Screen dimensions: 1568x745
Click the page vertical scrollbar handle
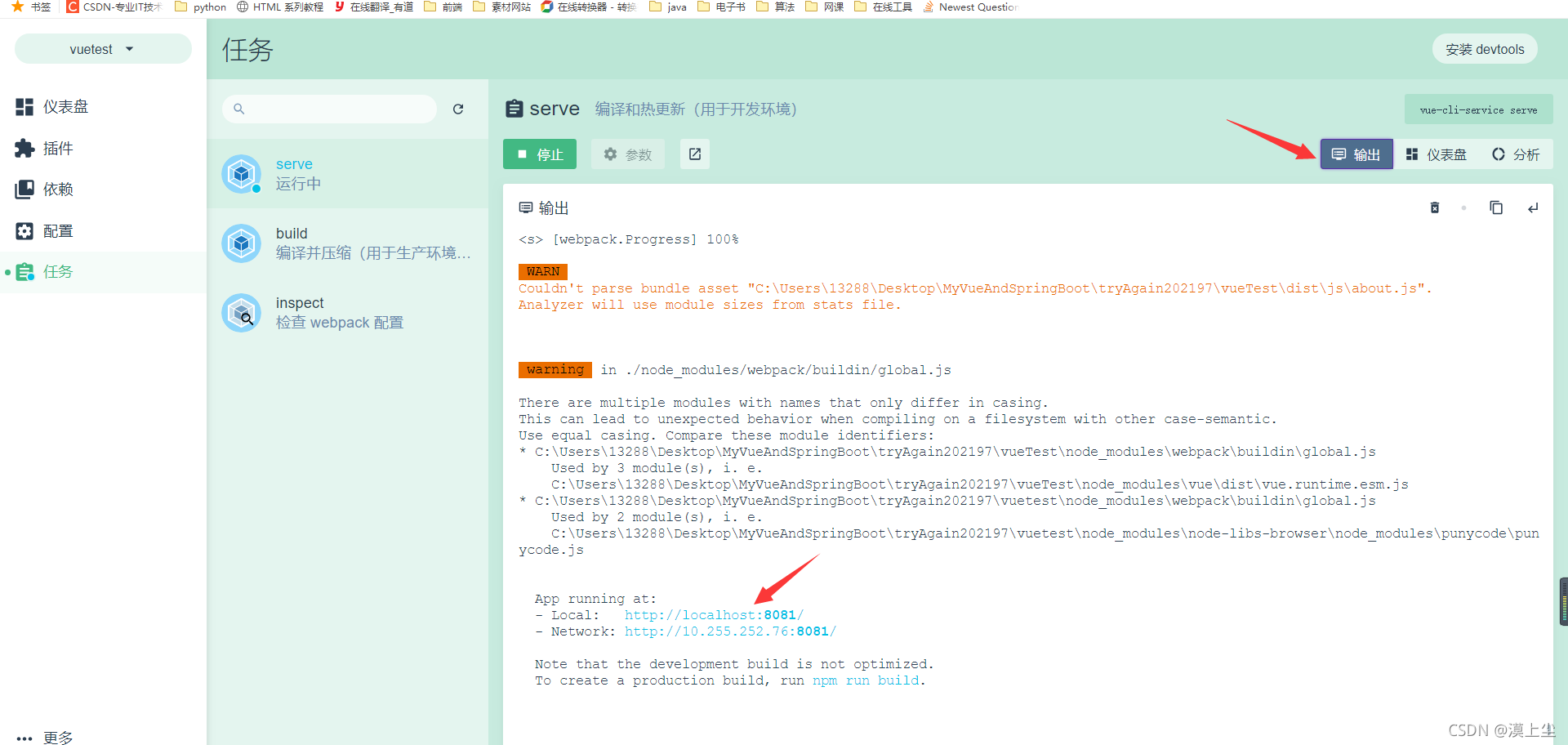[x=1564, y=602]
